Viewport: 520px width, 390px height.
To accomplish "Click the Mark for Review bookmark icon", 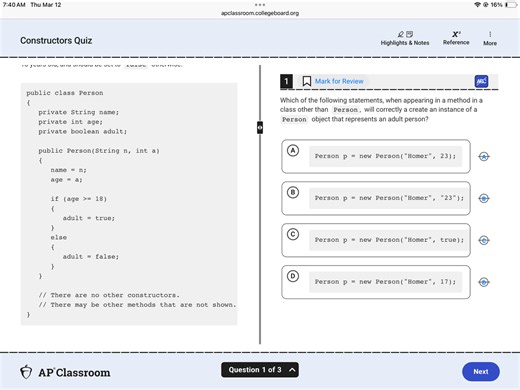I will 307,81.
